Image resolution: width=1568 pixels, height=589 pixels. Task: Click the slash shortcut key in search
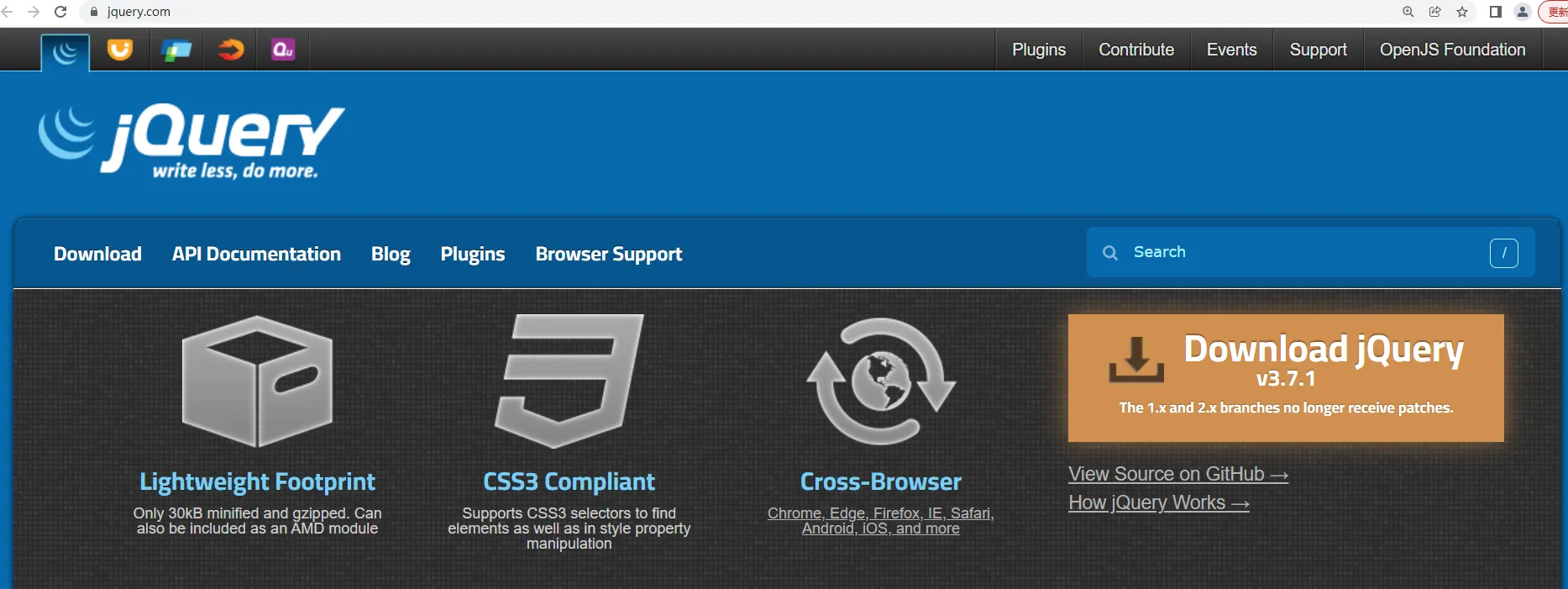(1504, 253)
